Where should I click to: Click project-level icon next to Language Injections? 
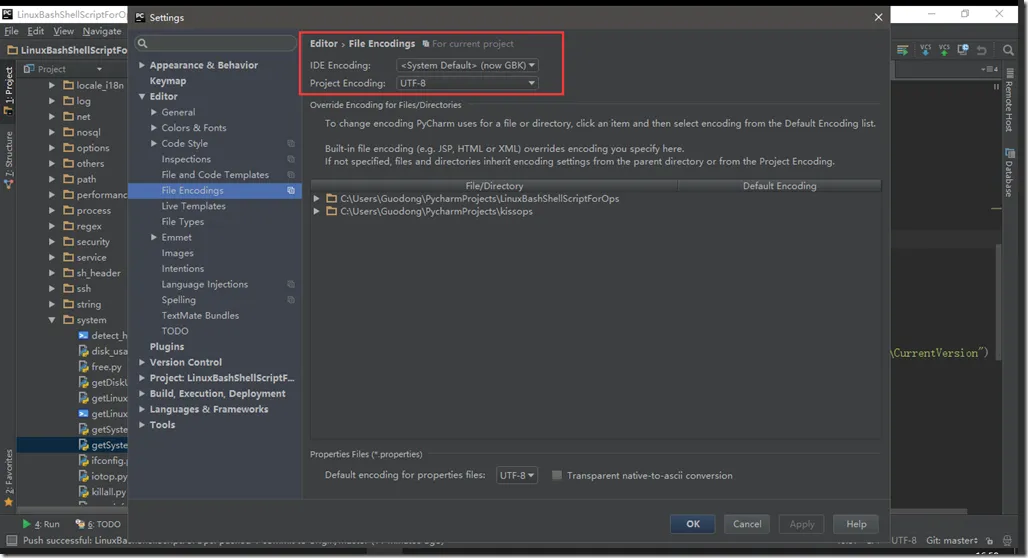coord(291,284)
